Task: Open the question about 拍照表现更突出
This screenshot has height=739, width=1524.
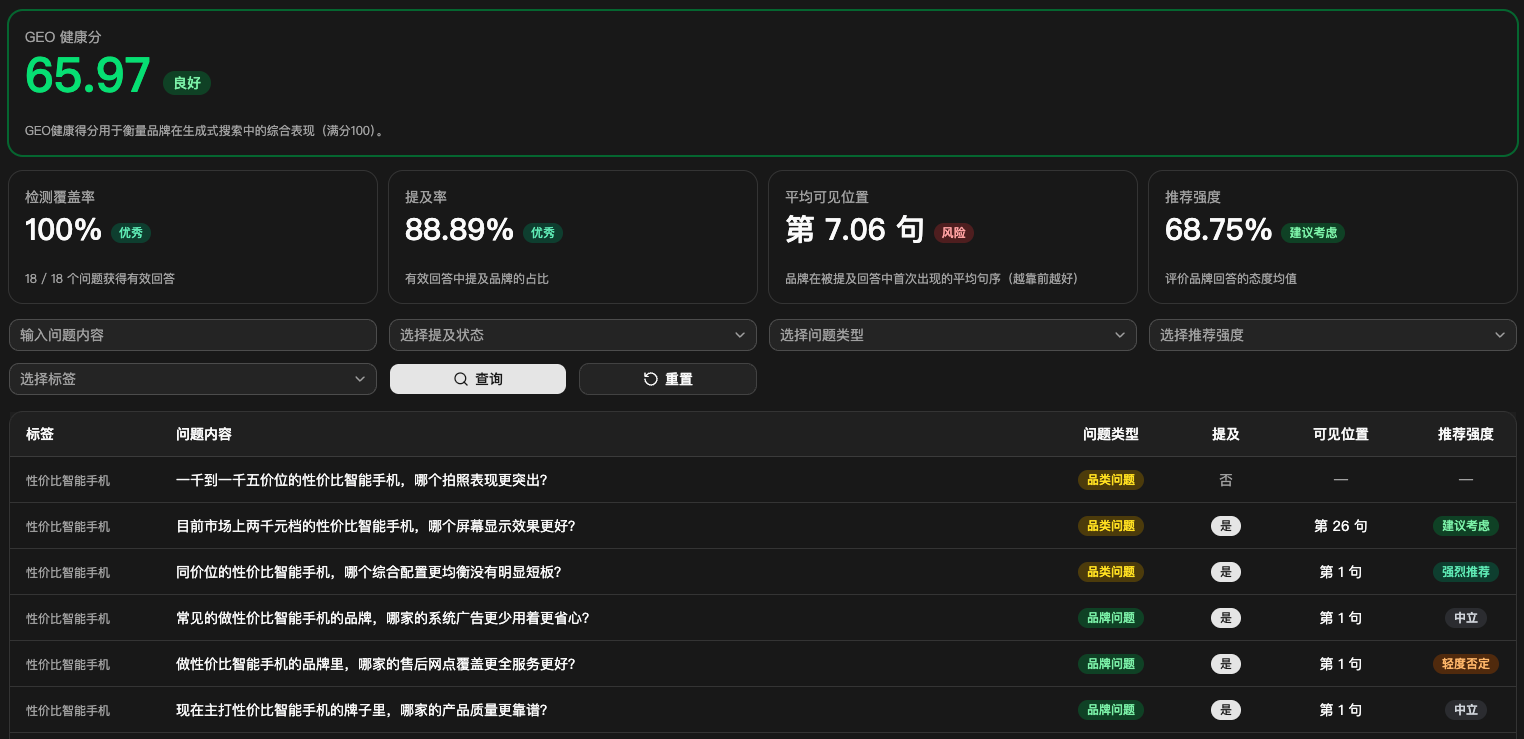Action: tap(362, 480)
